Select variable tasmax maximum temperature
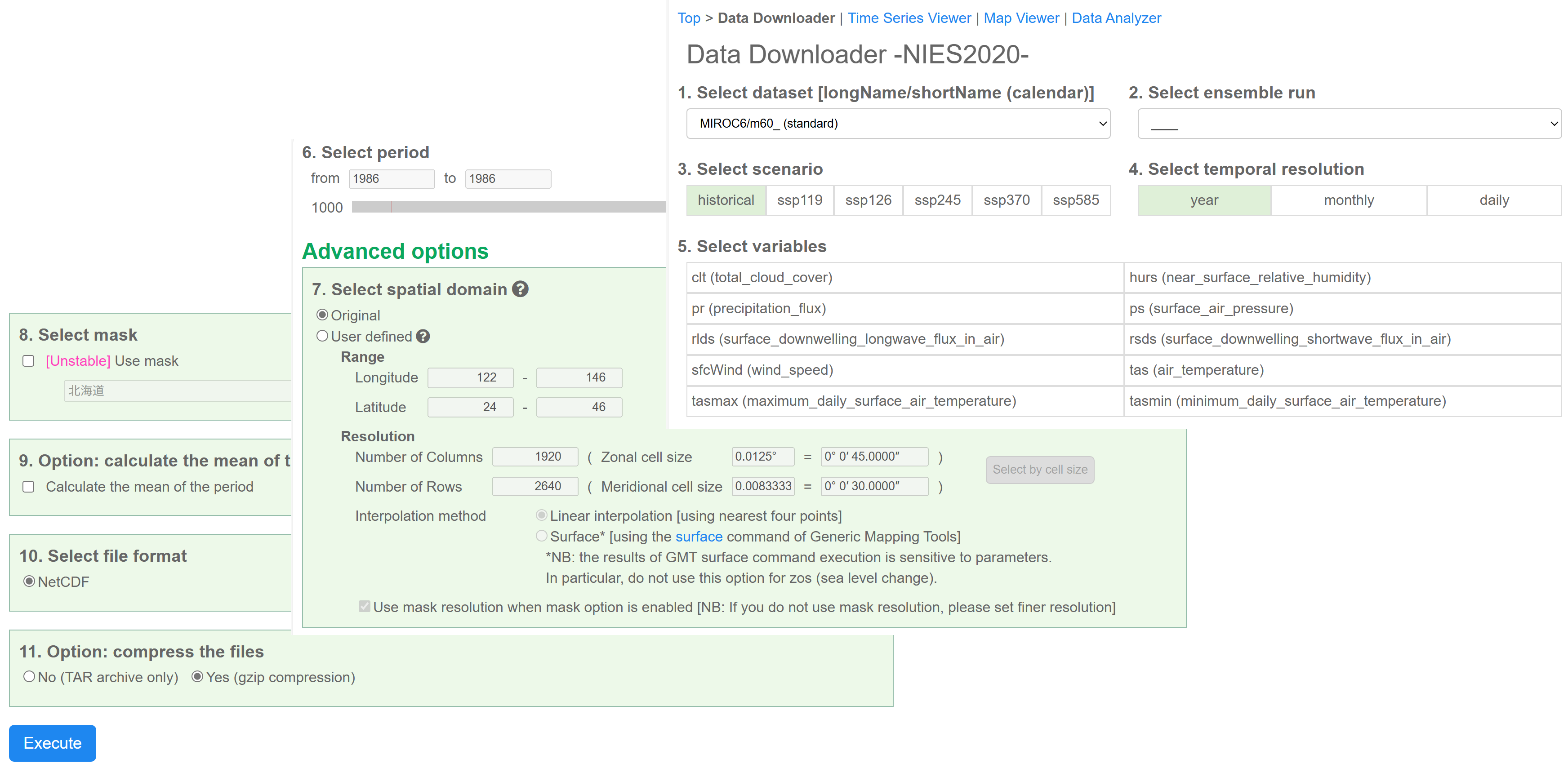The width and height of the screenshot is (1568, 768). pos(904,401)
